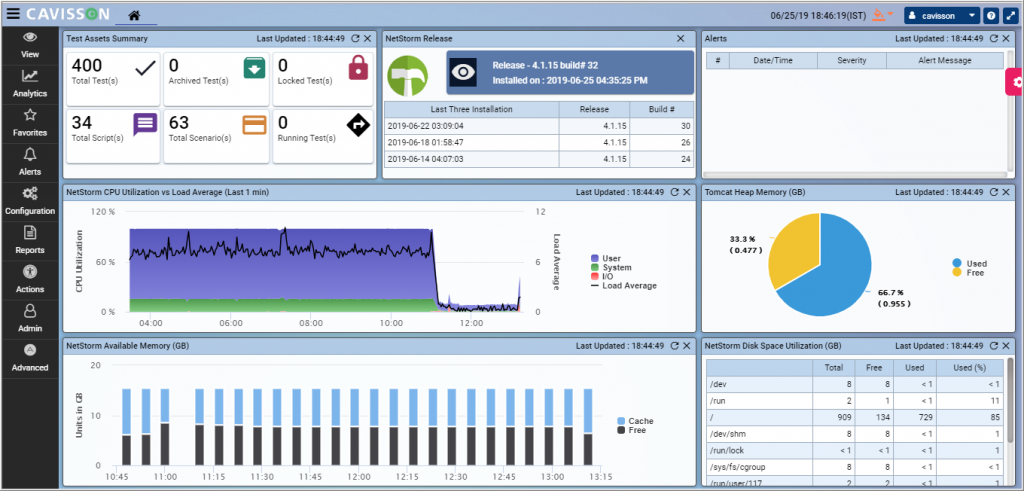
Task: Sort alerts by Severity column
Action: (x=852, y=61)
